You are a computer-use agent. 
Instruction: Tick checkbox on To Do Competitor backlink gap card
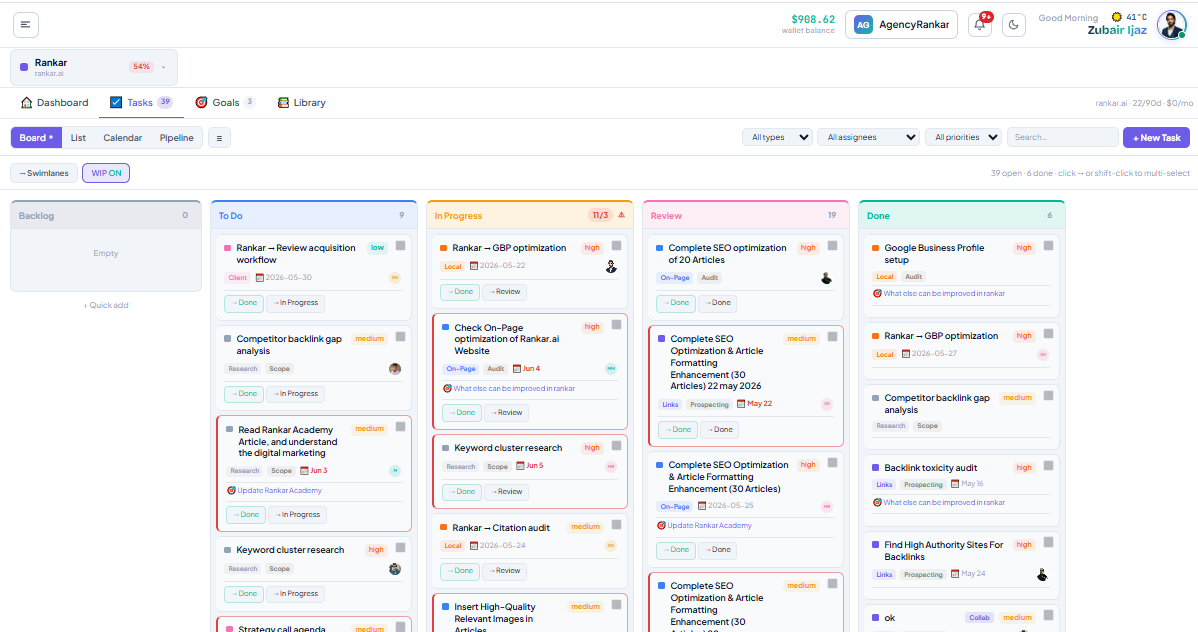click(x=400, y=337)
